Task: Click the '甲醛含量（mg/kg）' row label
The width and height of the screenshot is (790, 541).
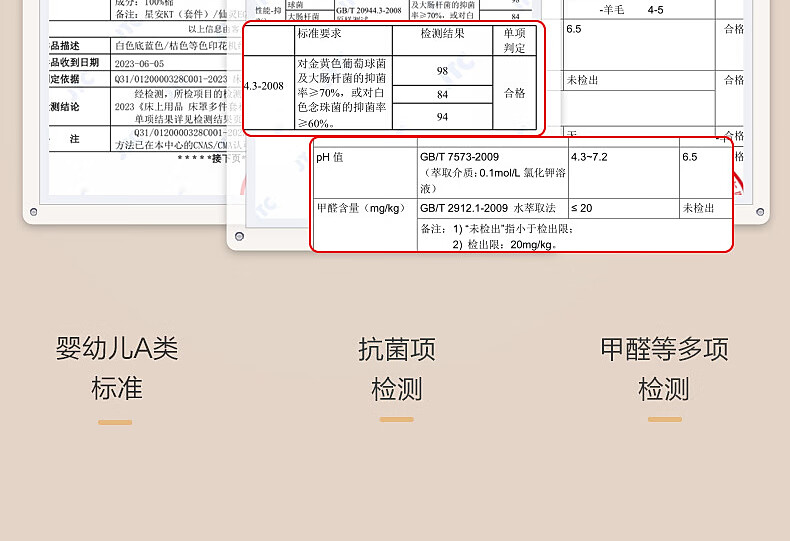Action: pos(361,208)
